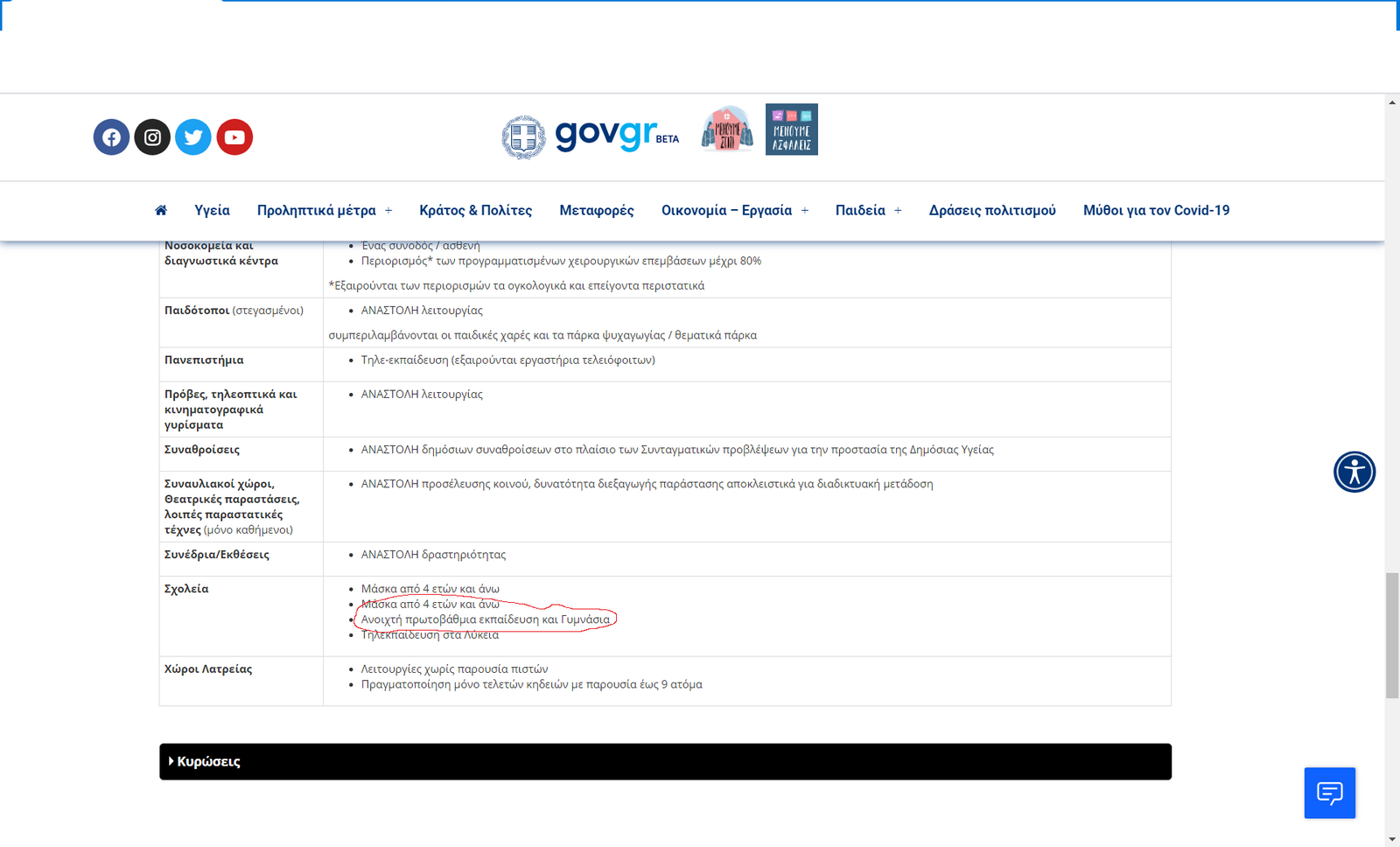Open Κράτος & Πολίτες menu item

tap(475, 210)
